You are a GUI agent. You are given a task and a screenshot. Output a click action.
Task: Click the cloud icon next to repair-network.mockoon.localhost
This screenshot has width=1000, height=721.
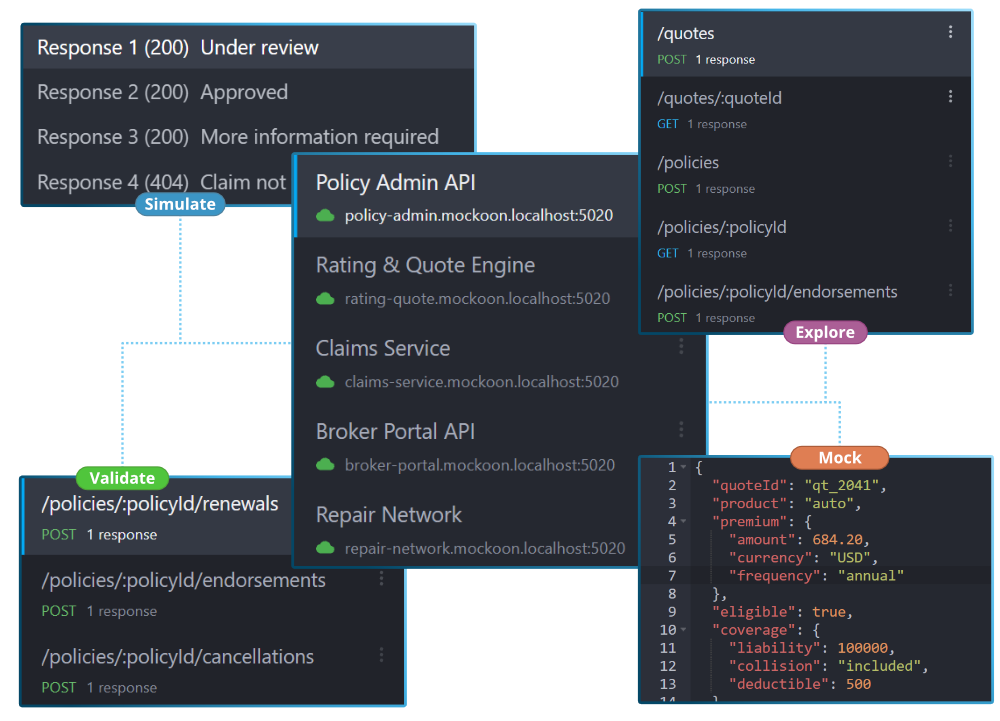325,548
